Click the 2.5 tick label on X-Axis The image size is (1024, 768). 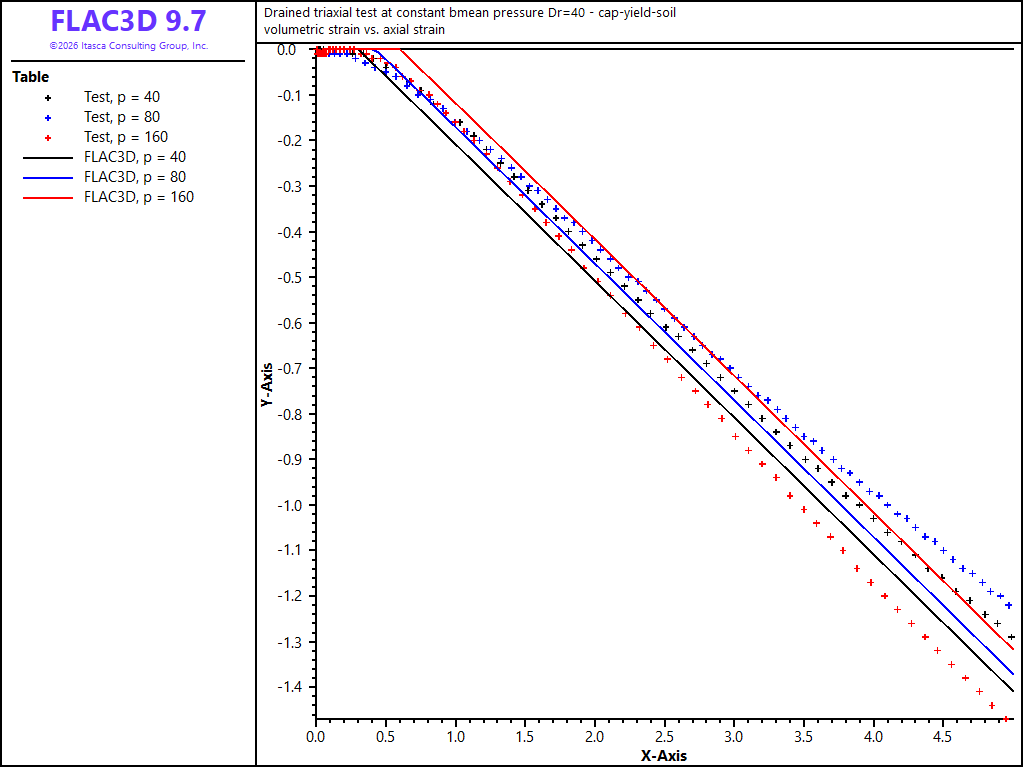pyautogui.click(x=664, y=738)
